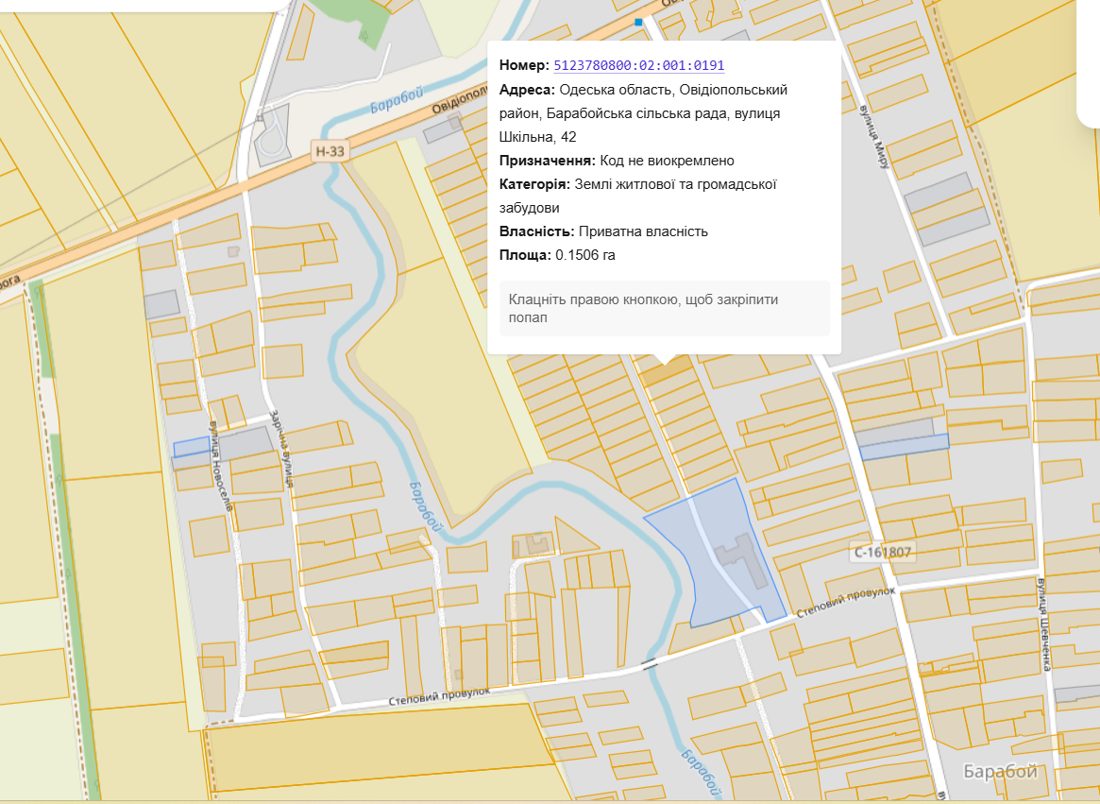Image resolution: width=1100 pixels, height=804 pixels.
Task: Click the C-161807 road shield
Action: click(x=883, y=552)
